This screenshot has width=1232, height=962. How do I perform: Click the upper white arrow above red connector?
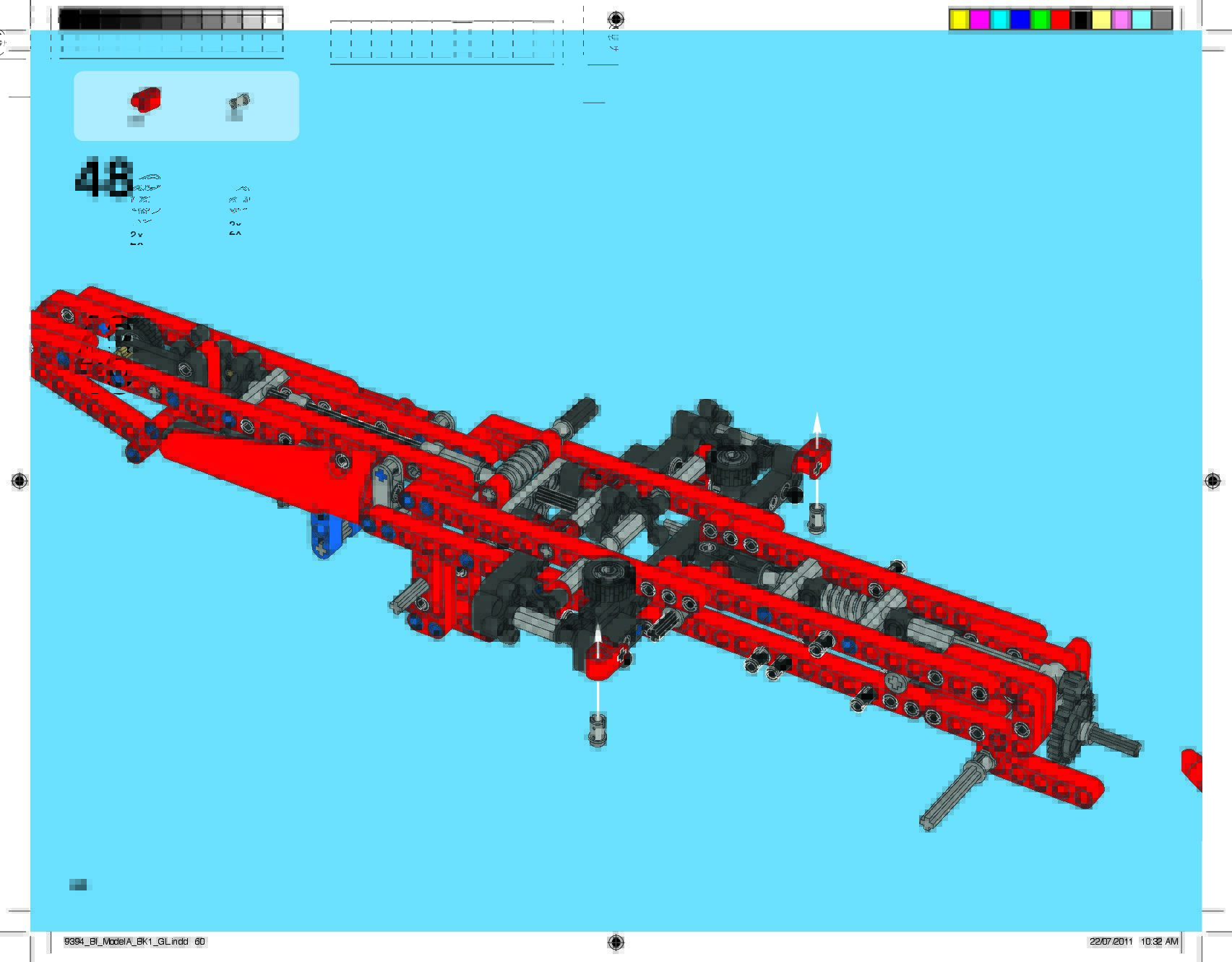pyautogui.click(x=817, y=430)
